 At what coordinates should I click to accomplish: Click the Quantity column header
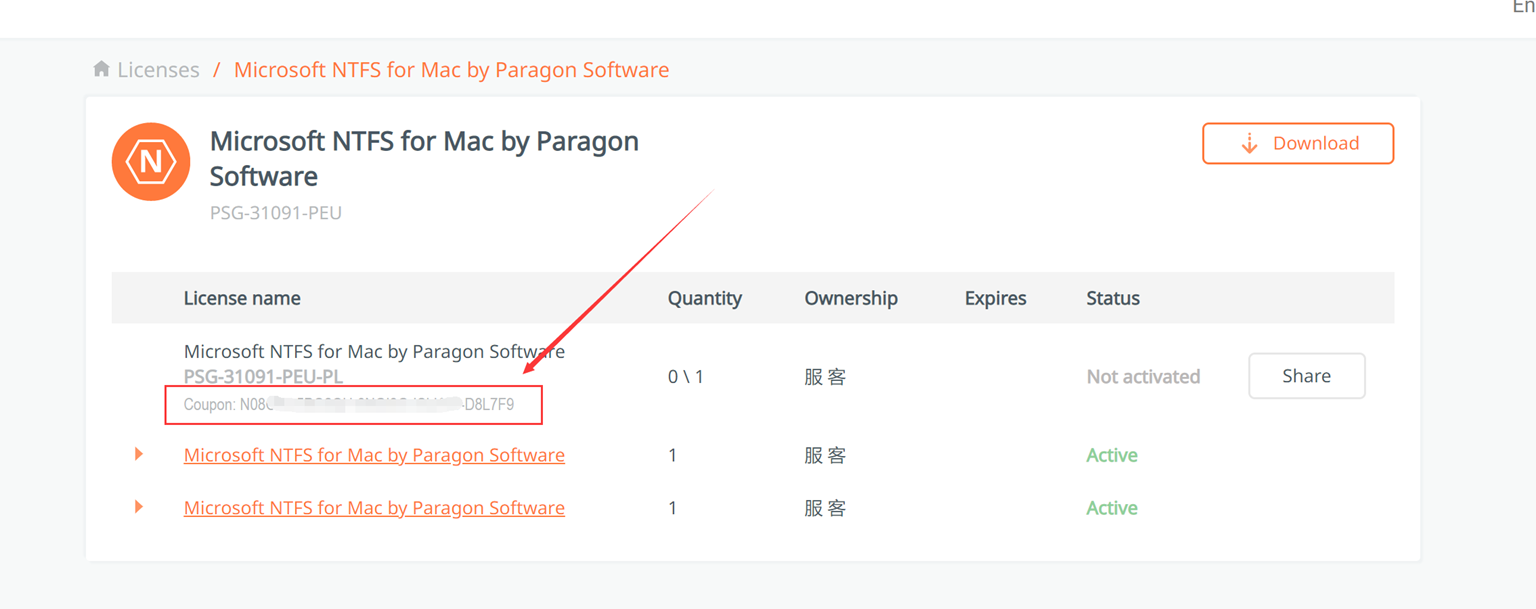(x=705, y=298)
